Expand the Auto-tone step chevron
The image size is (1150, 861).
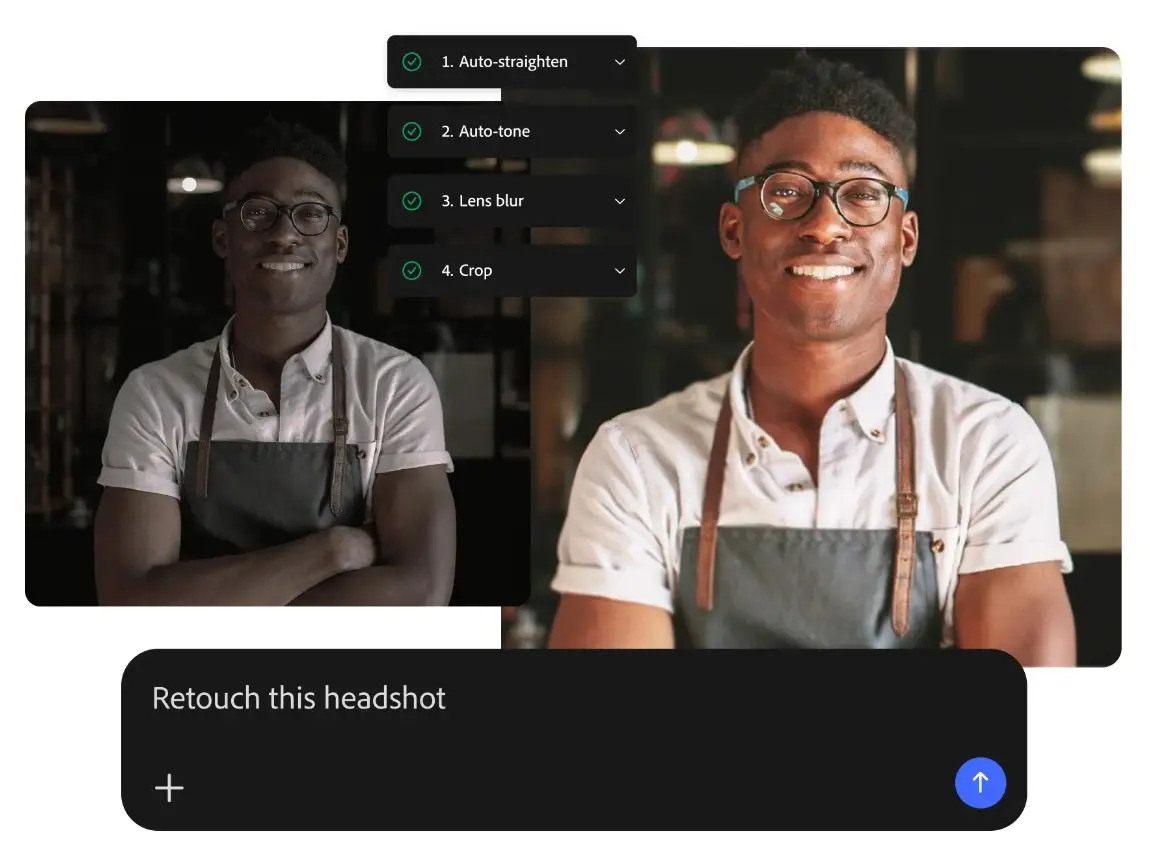coord(620,132)
